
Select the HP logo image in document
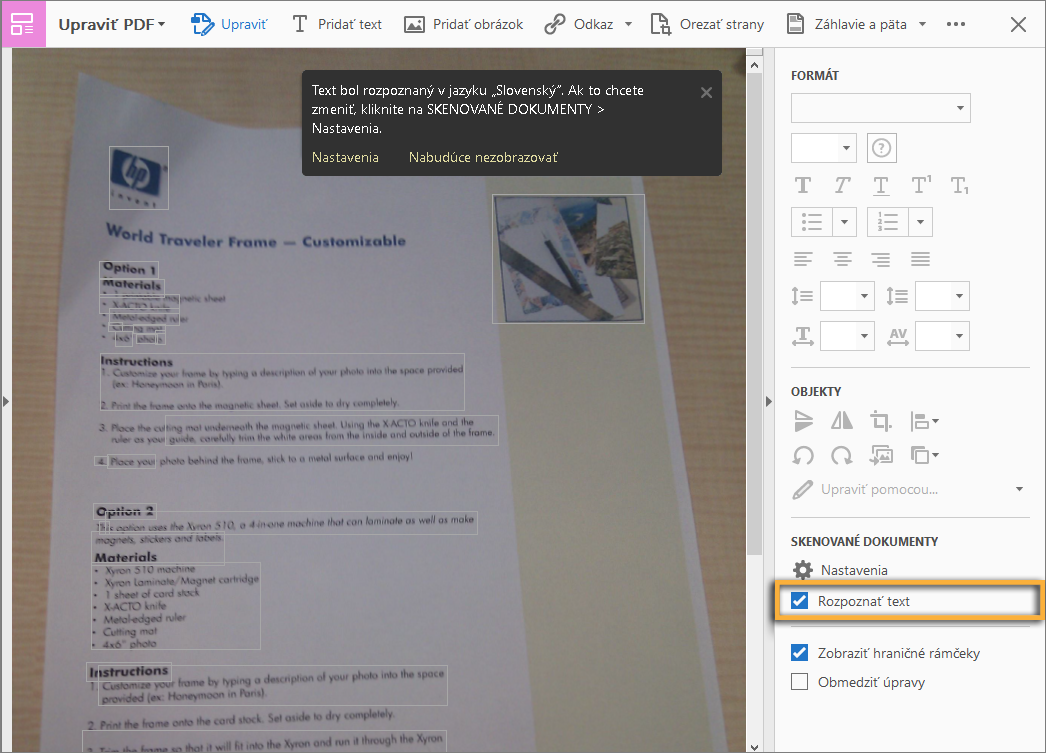click(139, 178)
